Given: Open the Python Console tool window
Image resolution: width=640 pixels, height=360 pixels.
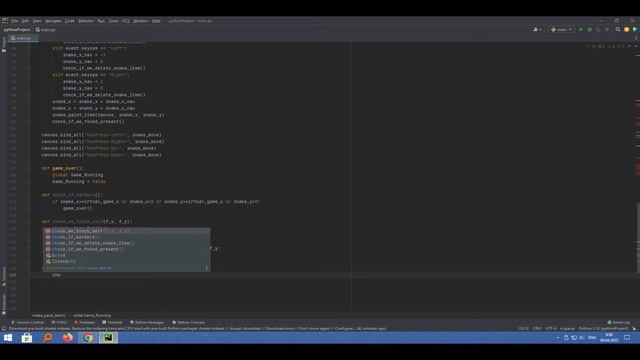Looking at the screenshot, I should pyautogui.click(x=189, y=322).
